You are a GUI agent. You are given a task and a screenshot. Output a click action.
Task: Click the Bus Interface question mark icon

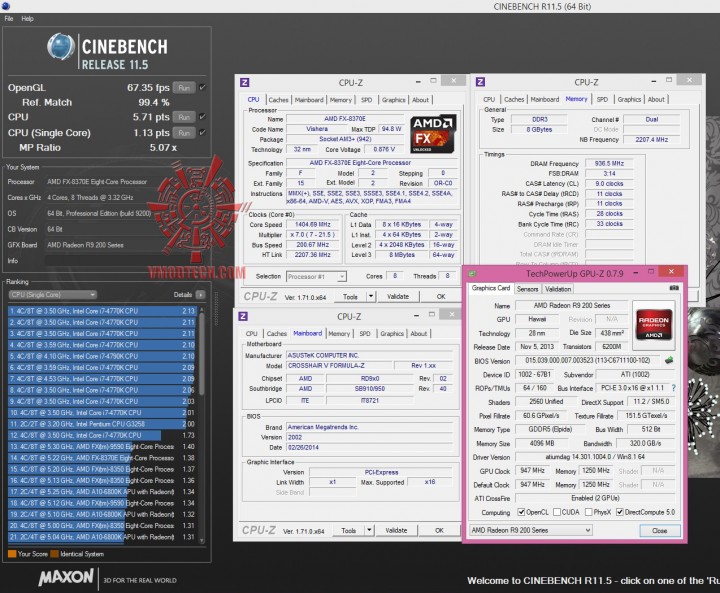(673, 388)
